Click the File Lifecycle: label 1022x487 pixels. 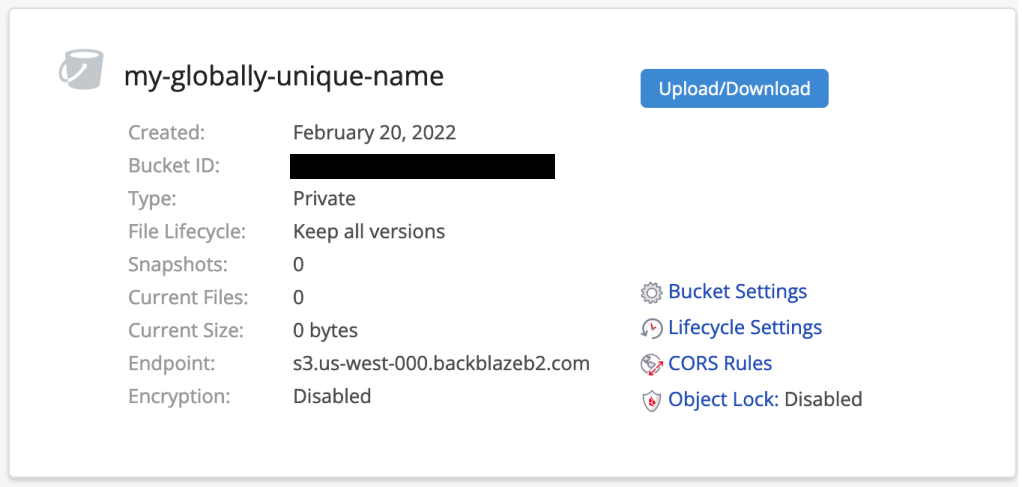(x=187, y=231)
